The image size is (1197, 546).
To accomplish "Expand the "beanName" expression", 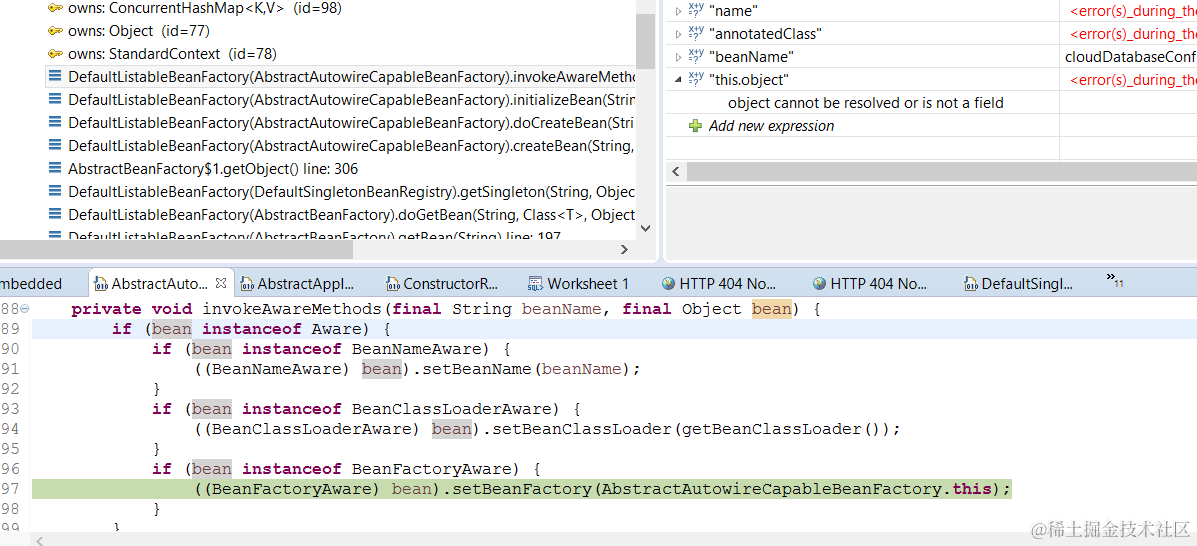I will (x=677, y=57).
